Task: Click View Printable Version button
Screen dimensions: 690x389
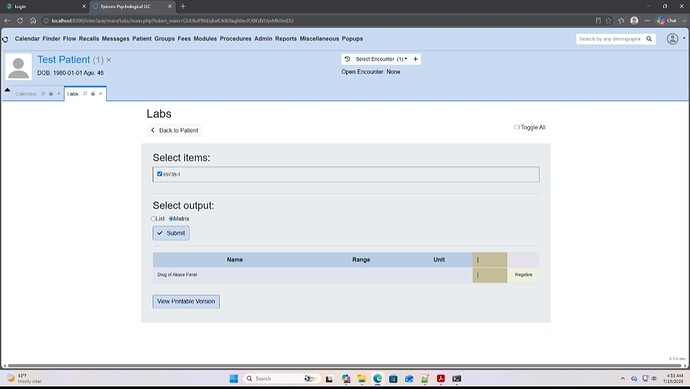Action: [x=186, y=301]
